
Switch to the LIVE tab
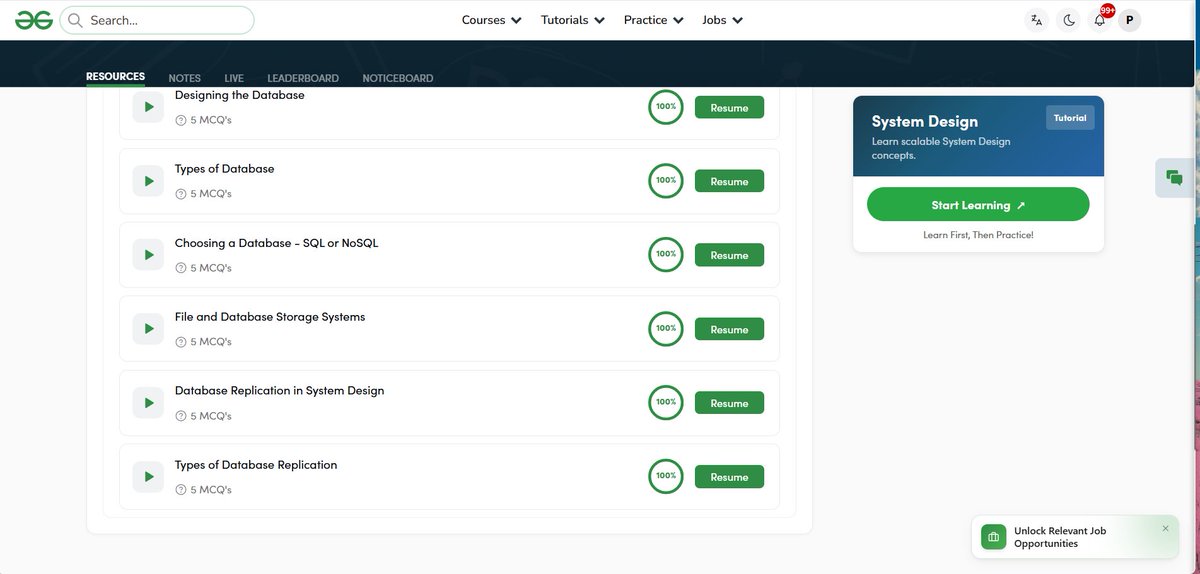point(234,78)
